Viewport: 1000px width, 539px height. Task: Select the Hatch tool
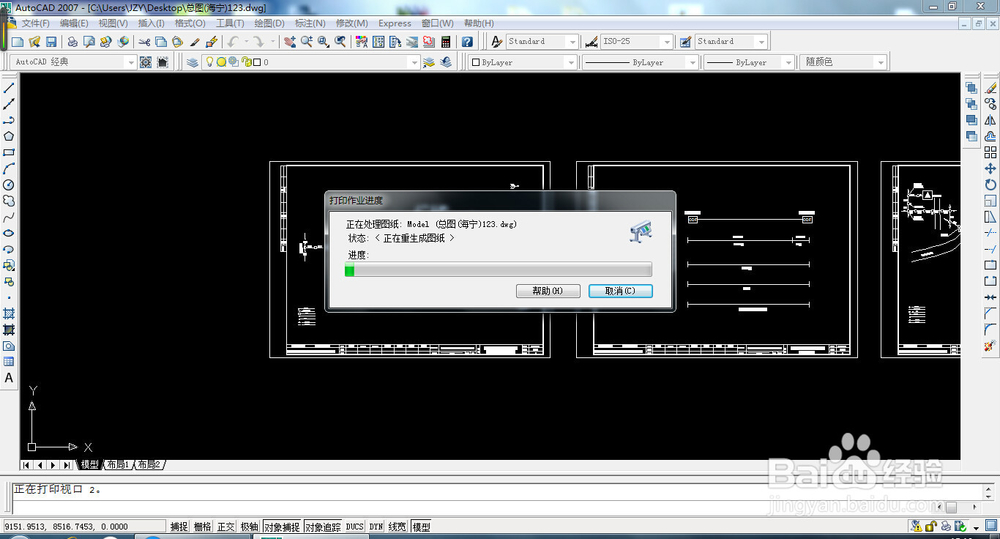pos(9,313)
